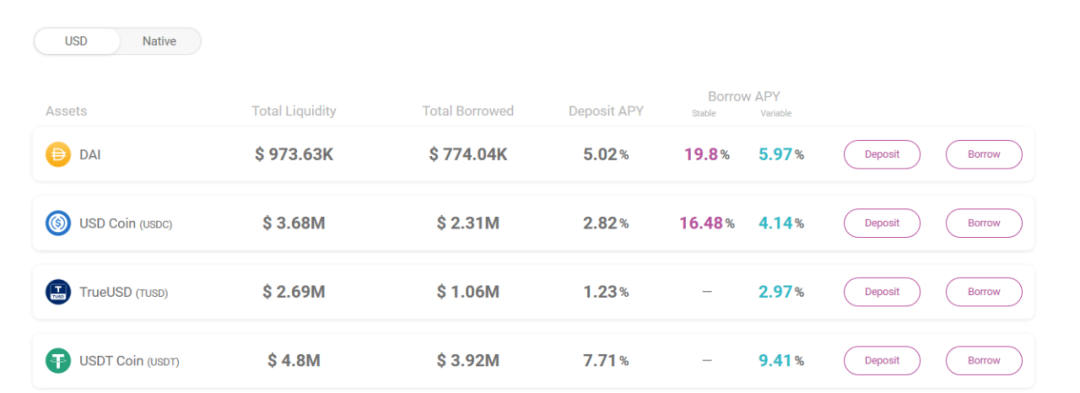
Task: Sort table by Total Liquidity header
Action: click(294, 111)
